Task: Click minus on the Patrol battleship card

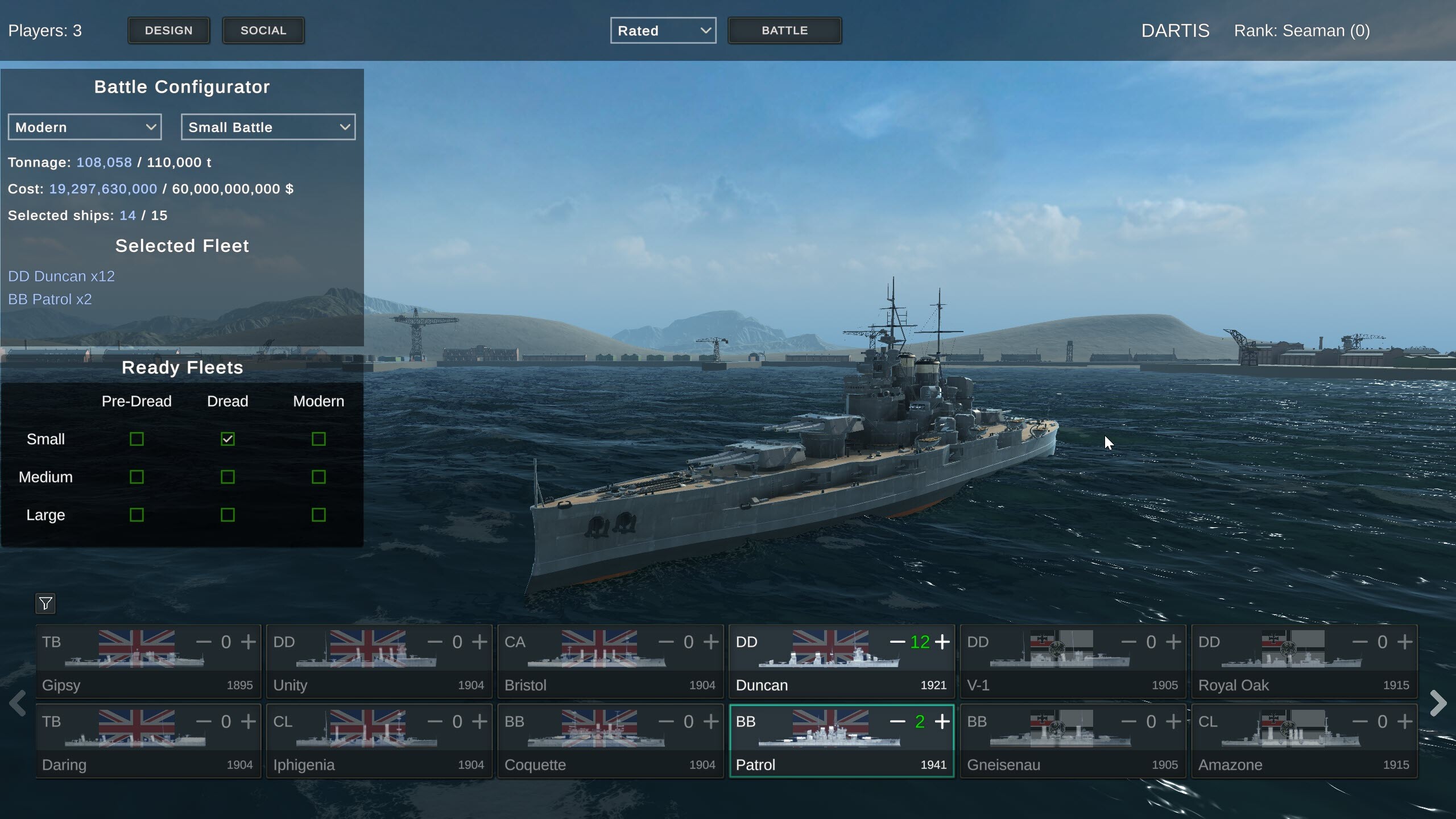Action: pos(899,721)
